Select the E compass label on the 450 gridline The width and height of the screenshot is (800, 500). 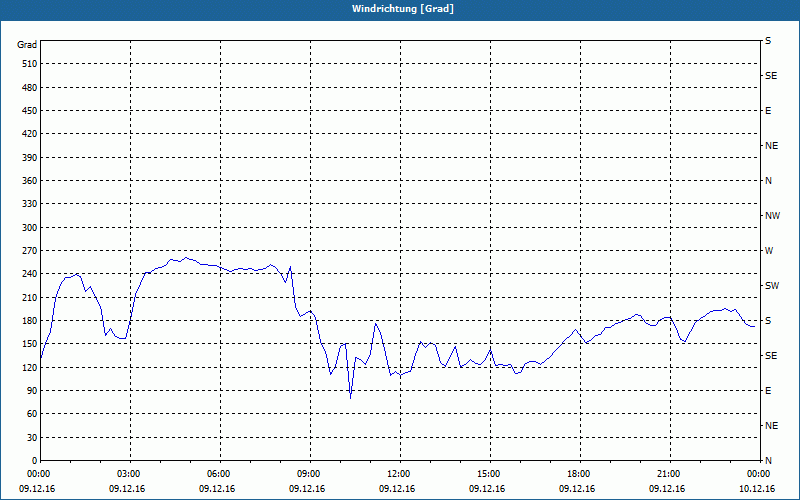(768, 111)
